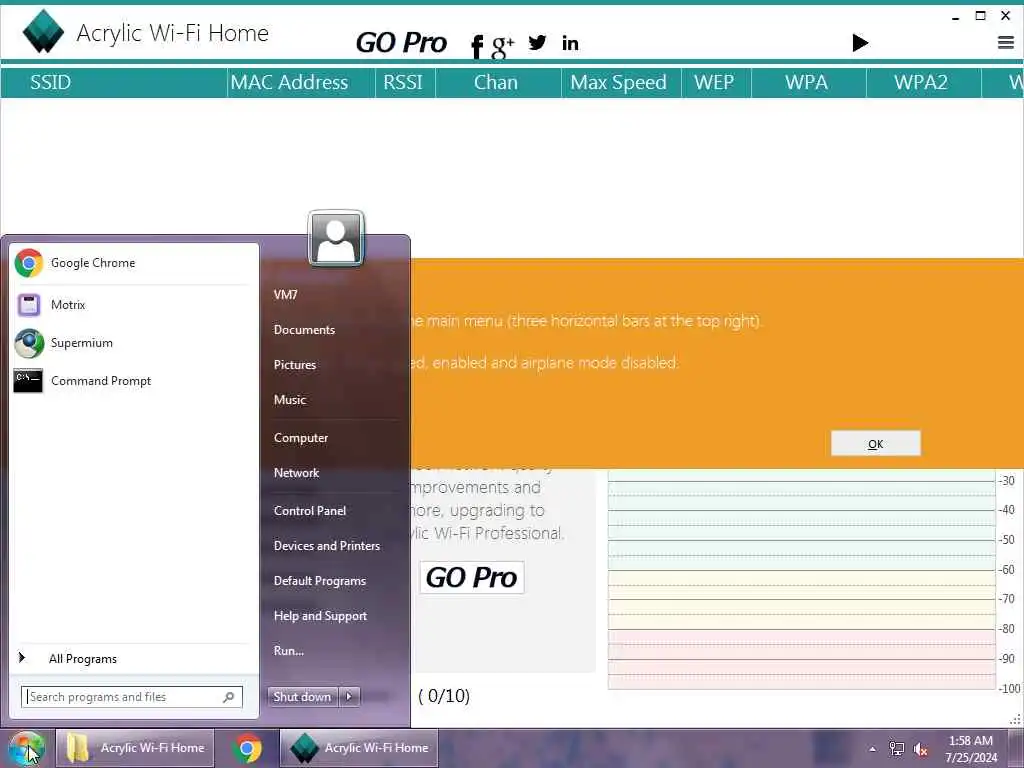Open Computer from Start menu

(301, 438)
